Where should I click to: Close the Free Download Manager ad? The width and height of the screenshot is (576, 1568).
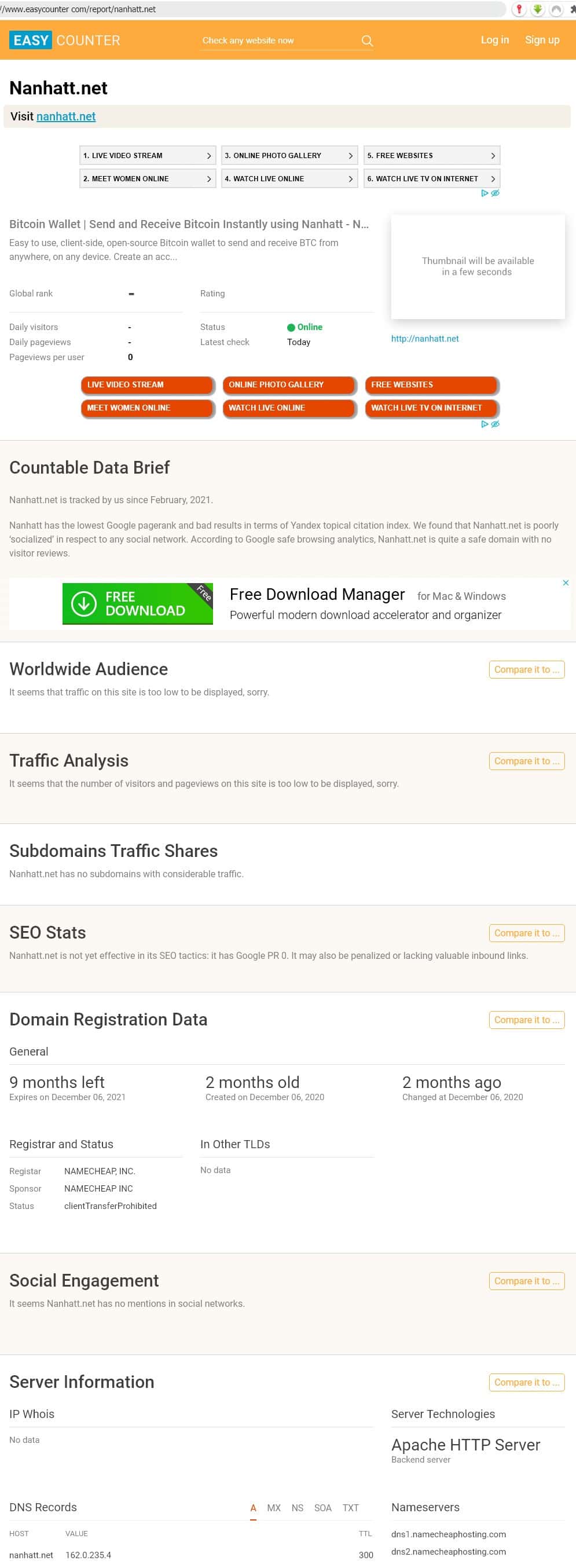coord(566,582)
